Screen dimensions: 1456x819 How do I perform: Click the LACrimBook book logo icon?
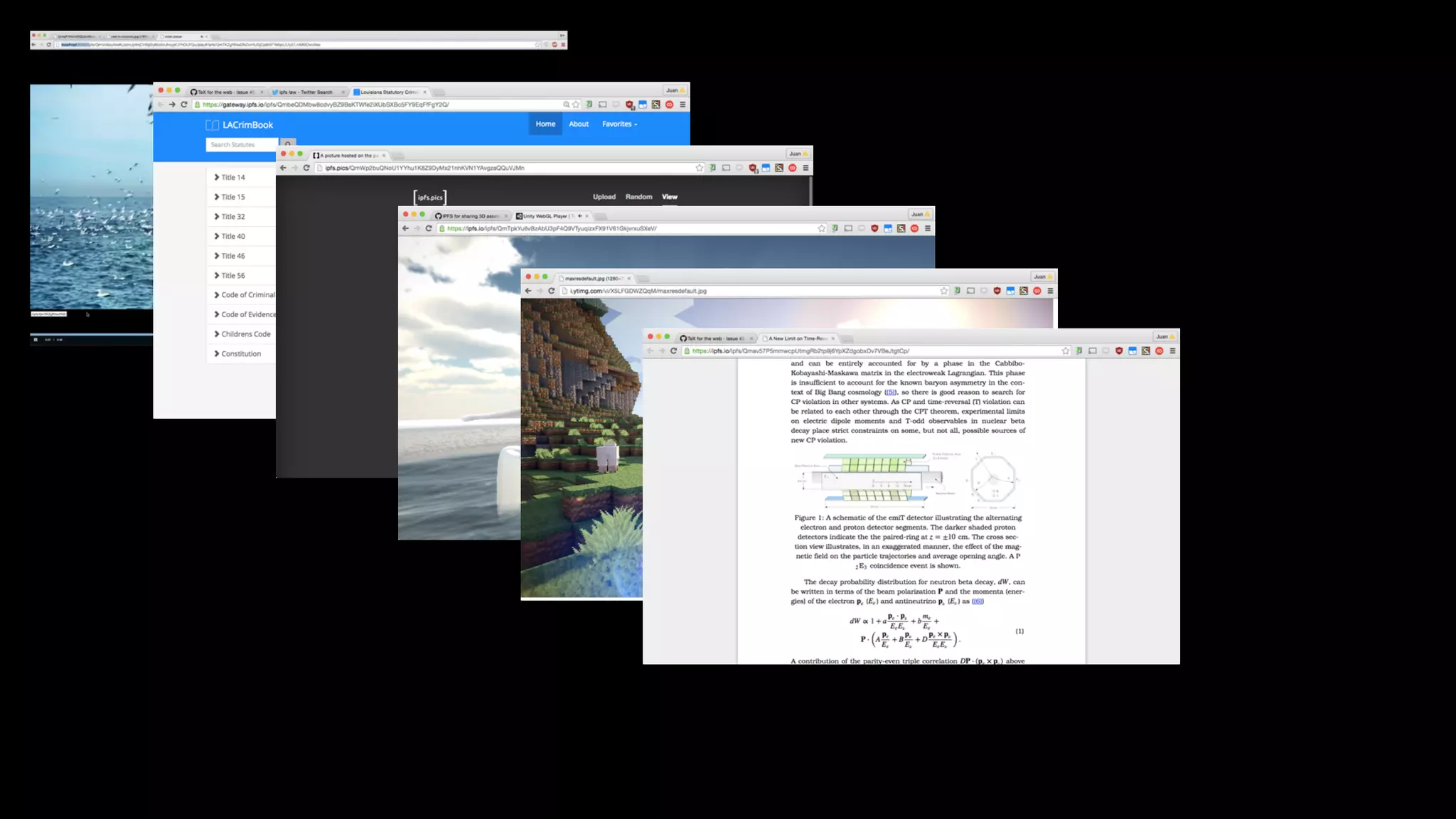(x=212, y=125)
